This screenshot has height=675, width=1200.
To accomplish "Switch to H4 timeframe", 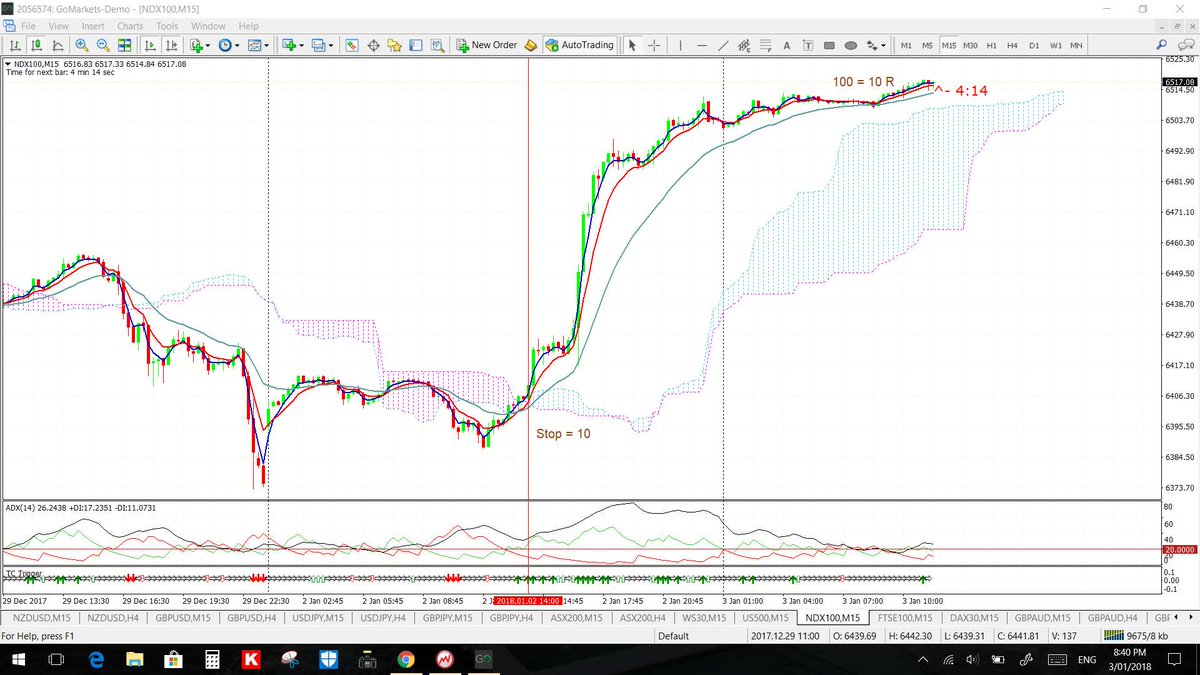I will 1012,45.
